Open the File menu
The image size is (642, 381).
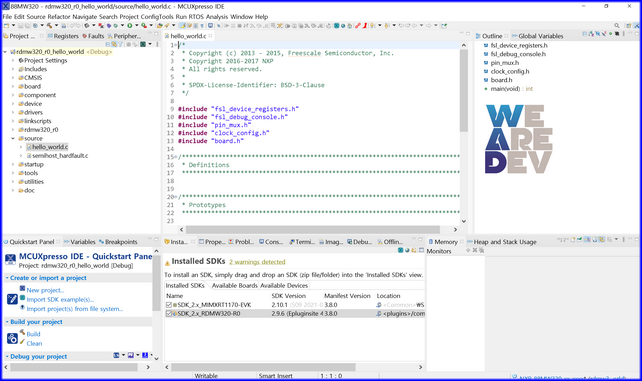[7, 17]
